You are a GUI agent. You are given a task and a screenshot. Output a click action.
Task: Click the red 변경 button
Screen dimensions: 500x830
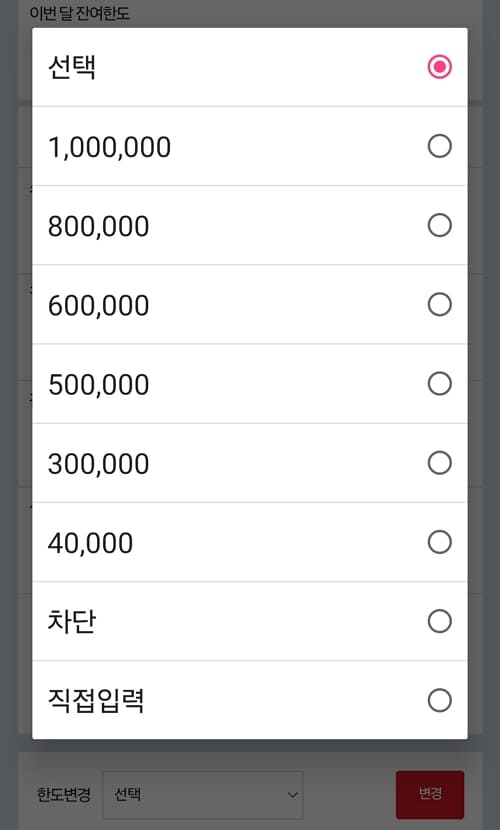point(430,794)
